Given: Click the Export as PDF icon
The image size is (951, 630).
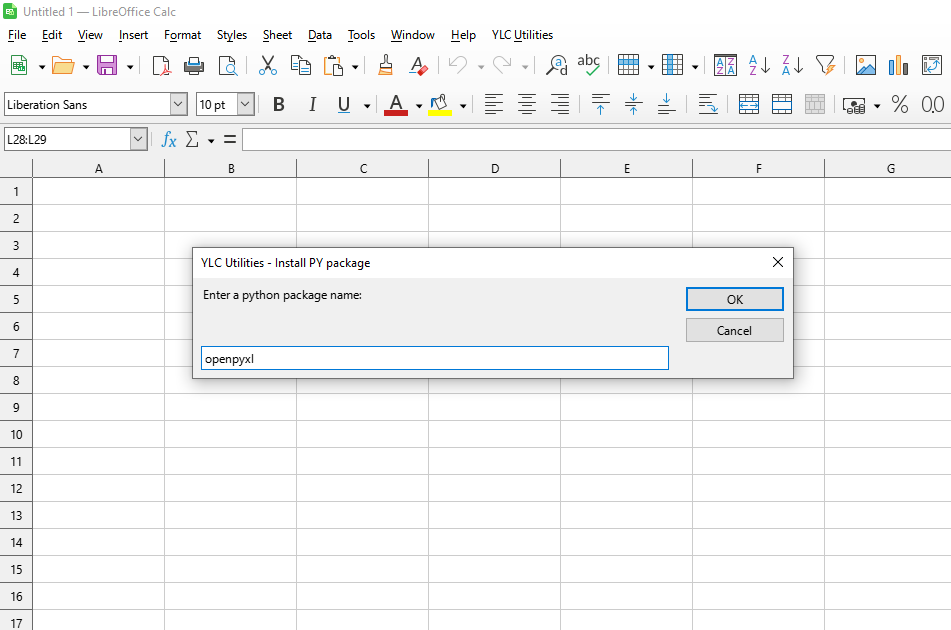Looking at the screenshot, I should (161, 66).
